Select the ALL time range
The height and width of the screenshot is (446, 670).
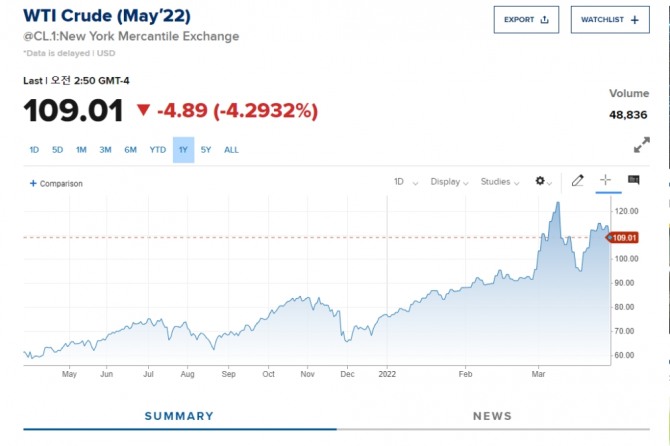(231, 150)
